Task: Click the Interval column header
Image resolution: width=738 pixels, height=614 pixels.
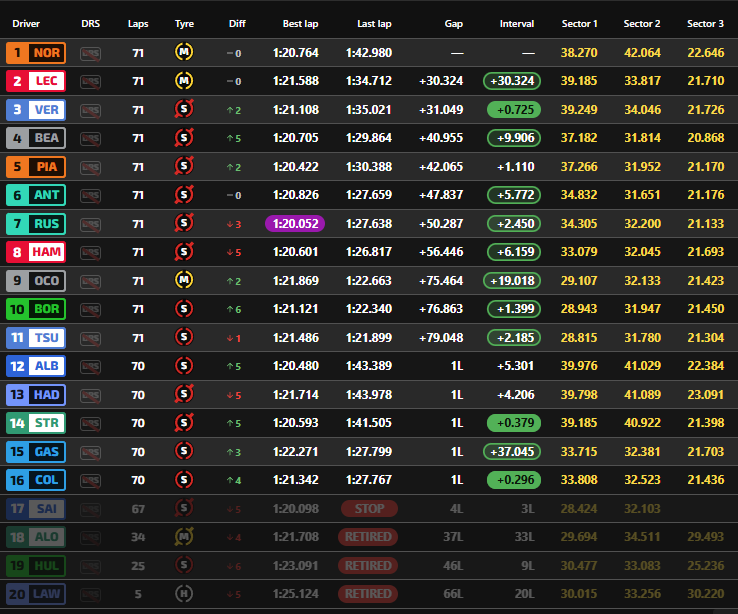Action: tap(516, 23)
